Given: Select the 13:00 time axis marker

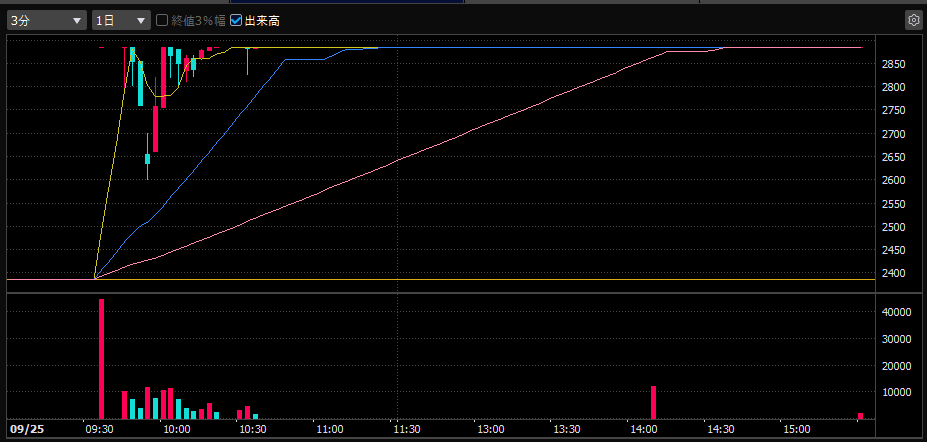Looking at the screenshot, I should click(490, 429).
